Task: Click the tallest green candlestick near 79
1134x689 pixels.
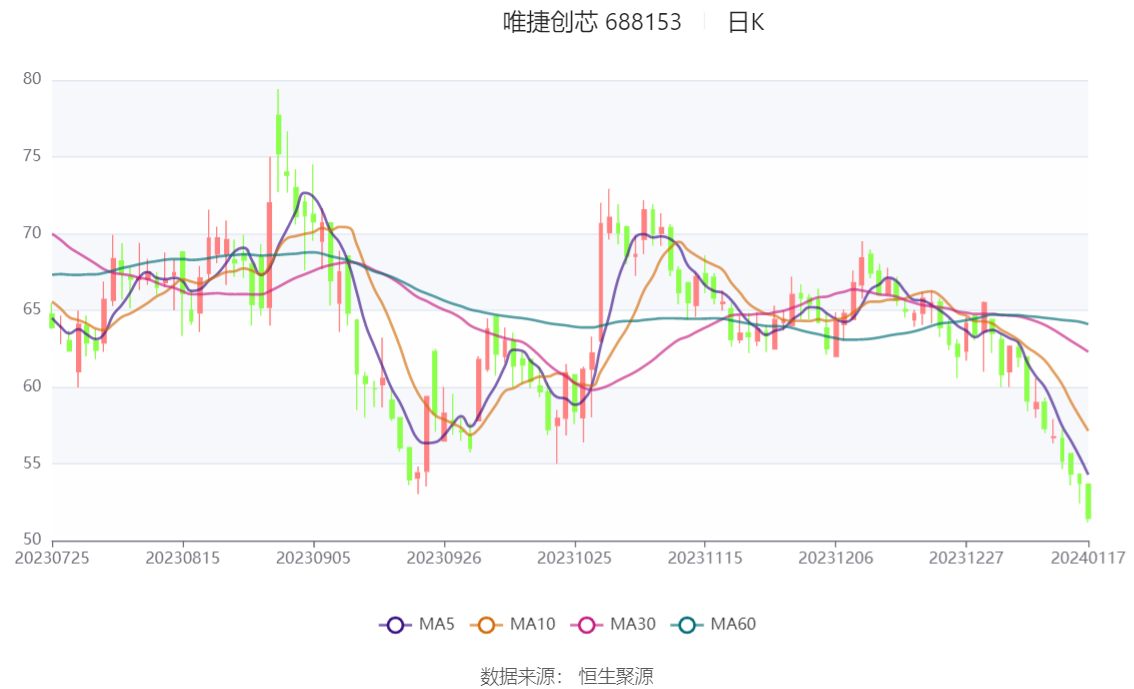Action: coord(278,134)
